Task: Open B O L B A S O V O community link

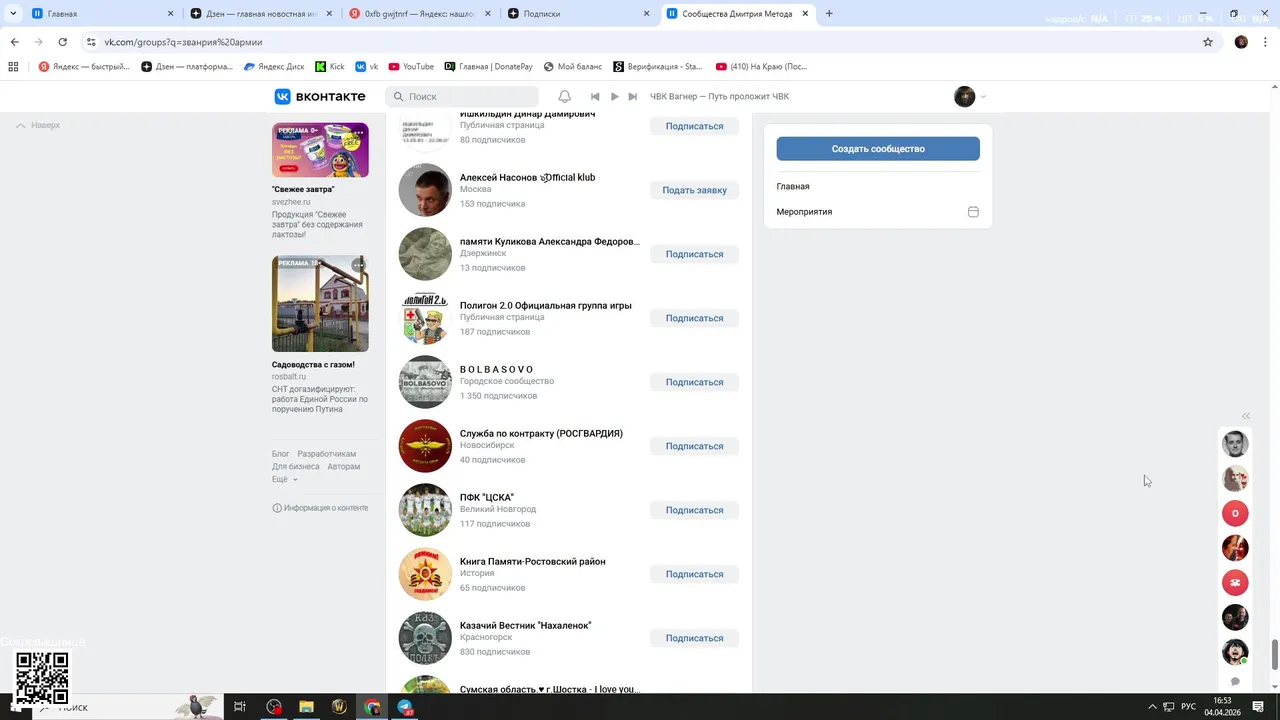Action: pyautogui.click(x=496, y=369)
